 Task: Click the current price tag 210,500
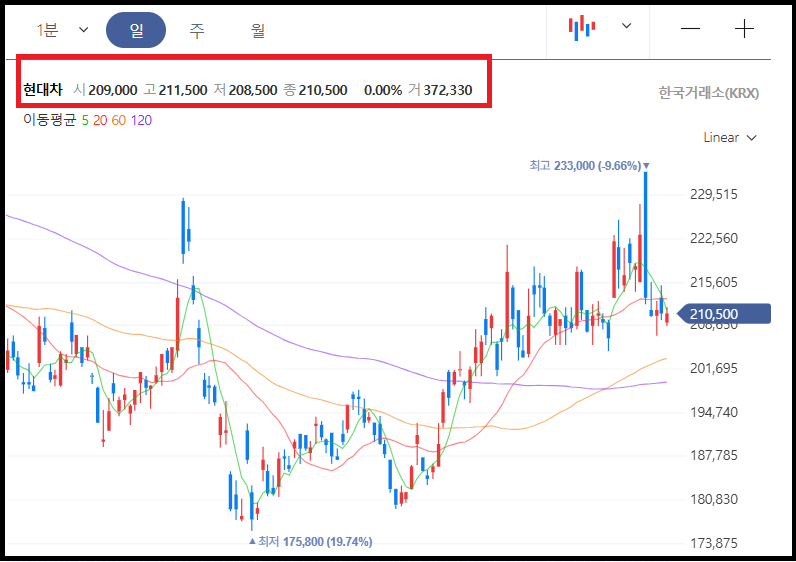pos(724,314)
